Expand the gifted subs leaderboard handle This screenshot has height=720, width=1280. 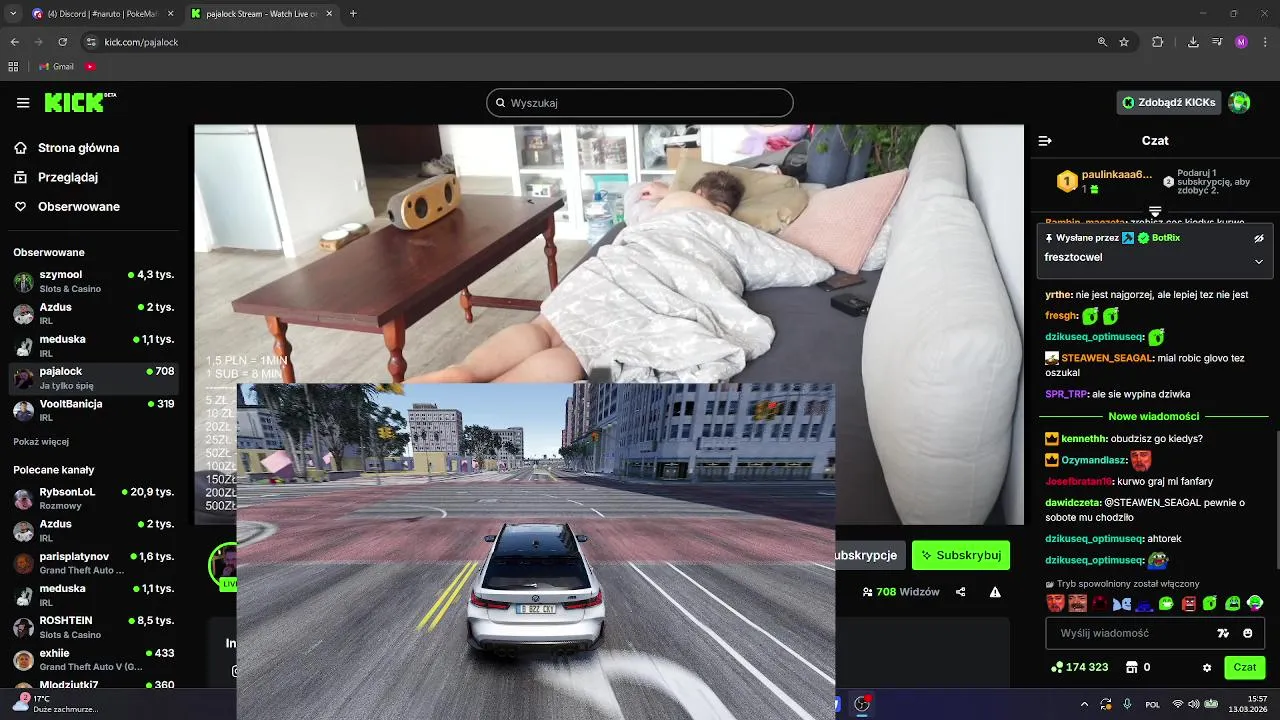click(1155, 211)
